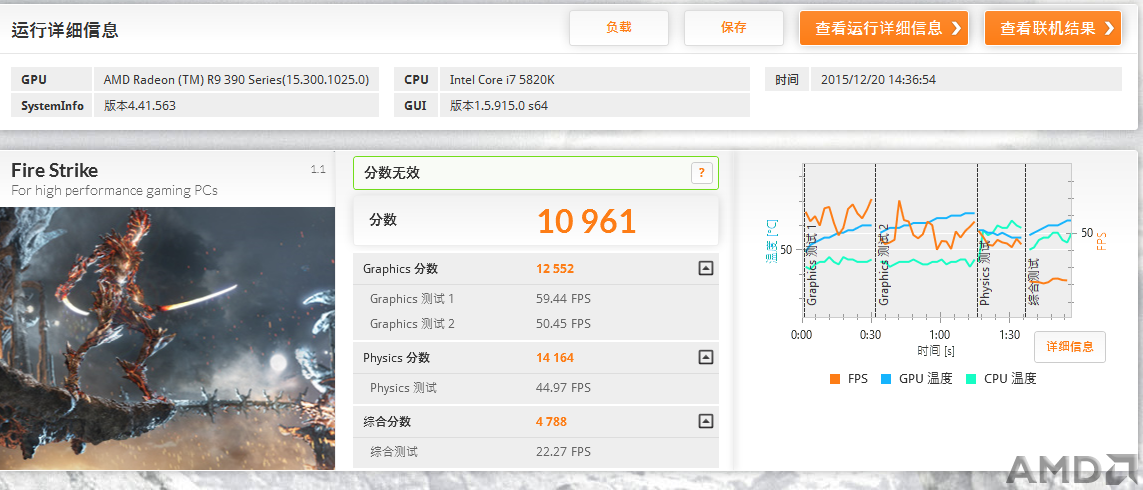Click the 时间 [s] axis label
Screen dimensions: 1143x490
point(937,351)
